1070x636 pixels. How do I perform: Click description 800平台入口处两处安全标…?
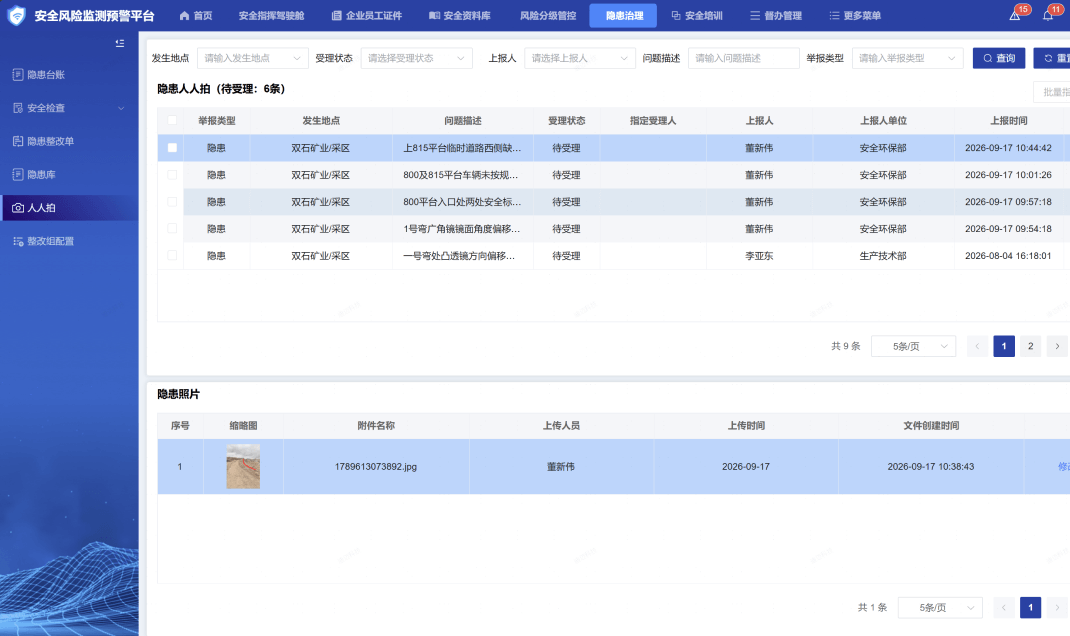[x=462, y=202]
